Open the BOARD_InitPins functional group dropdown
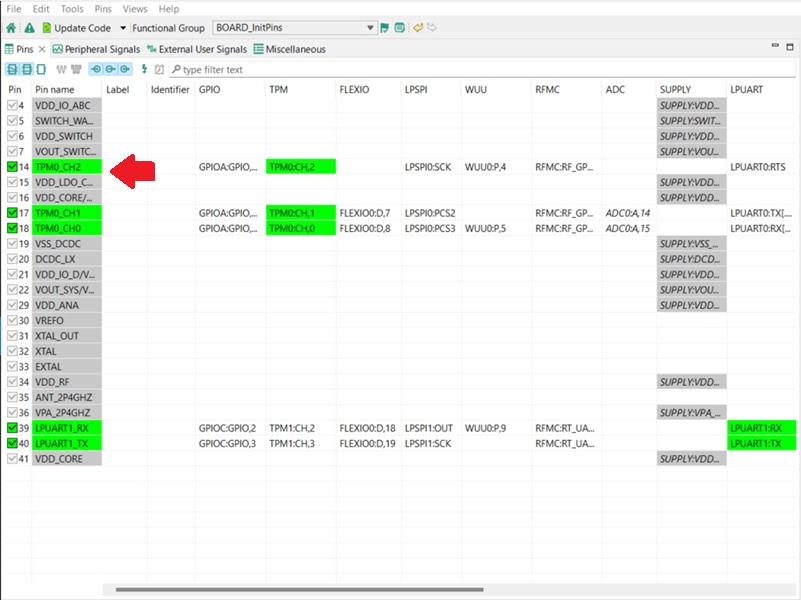 click(370, 28)
